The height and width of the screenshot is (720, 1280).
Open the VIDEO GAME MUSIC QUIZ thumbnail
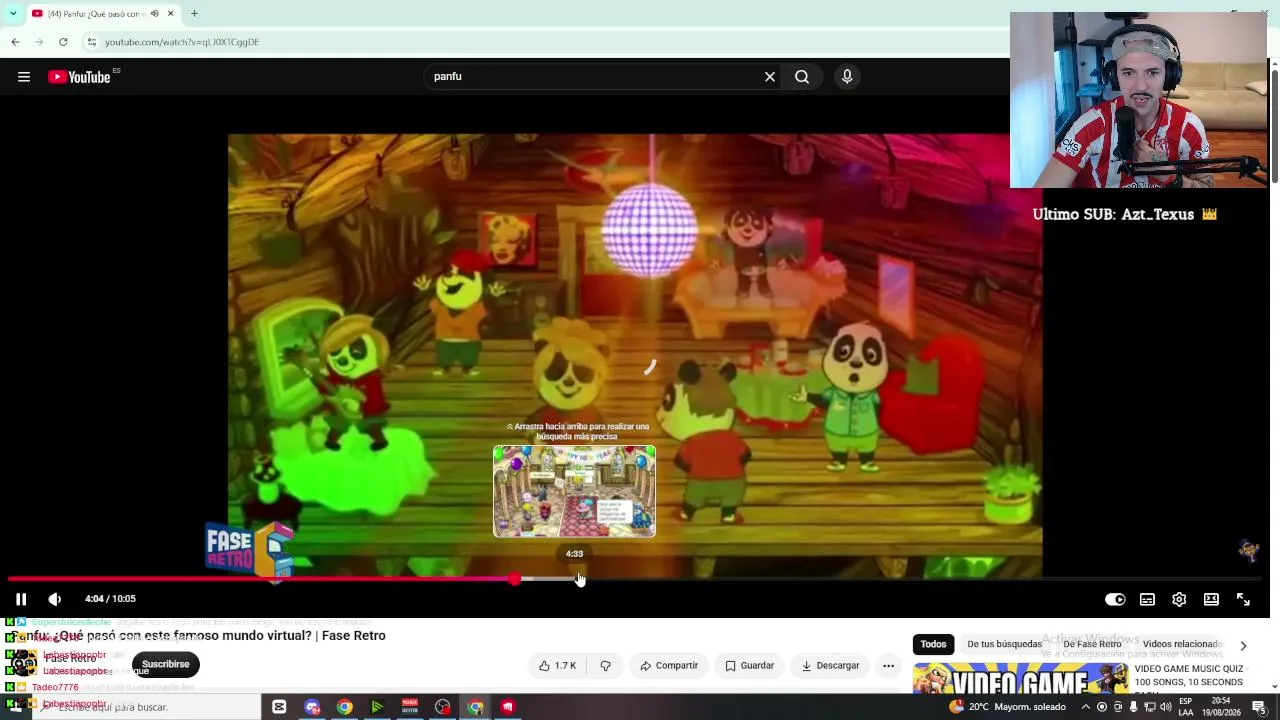coord(1020,679)
